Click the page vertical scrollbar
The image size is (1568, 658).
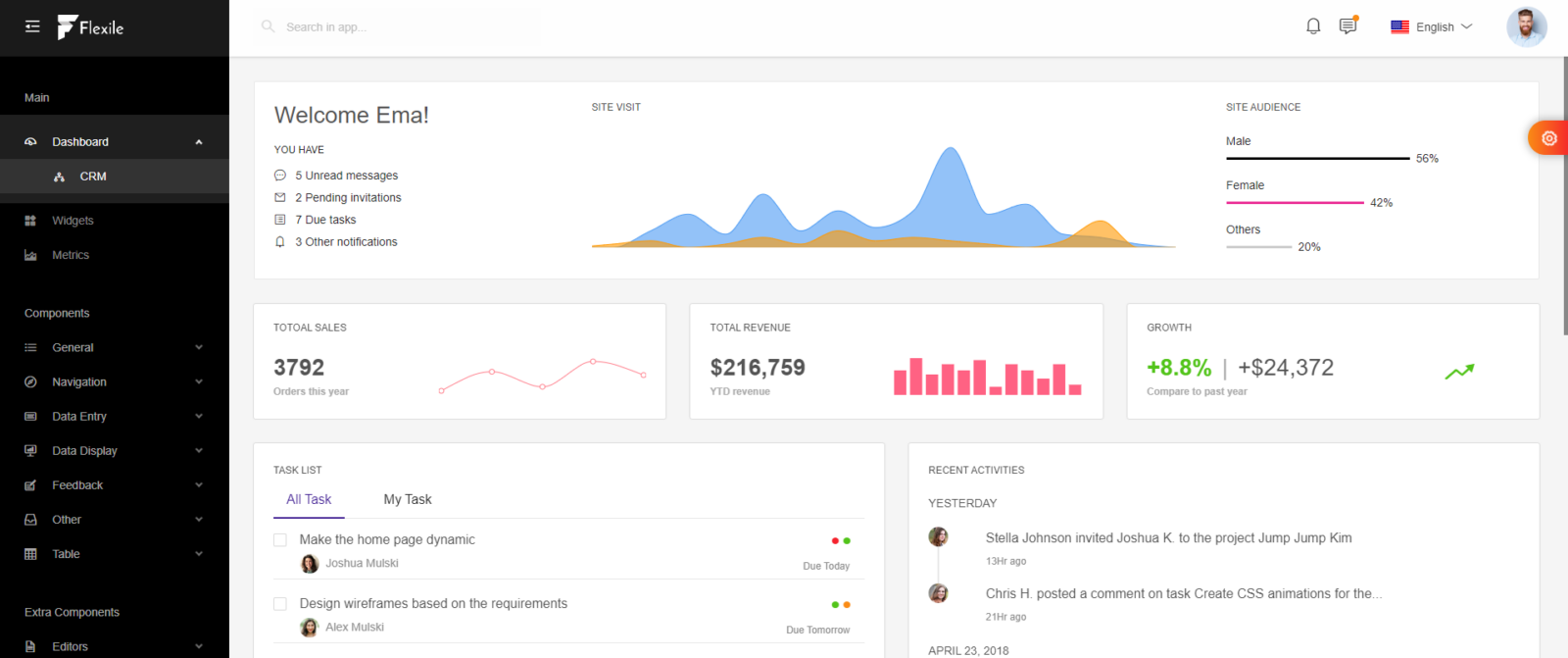click(x=1564, y=196)
